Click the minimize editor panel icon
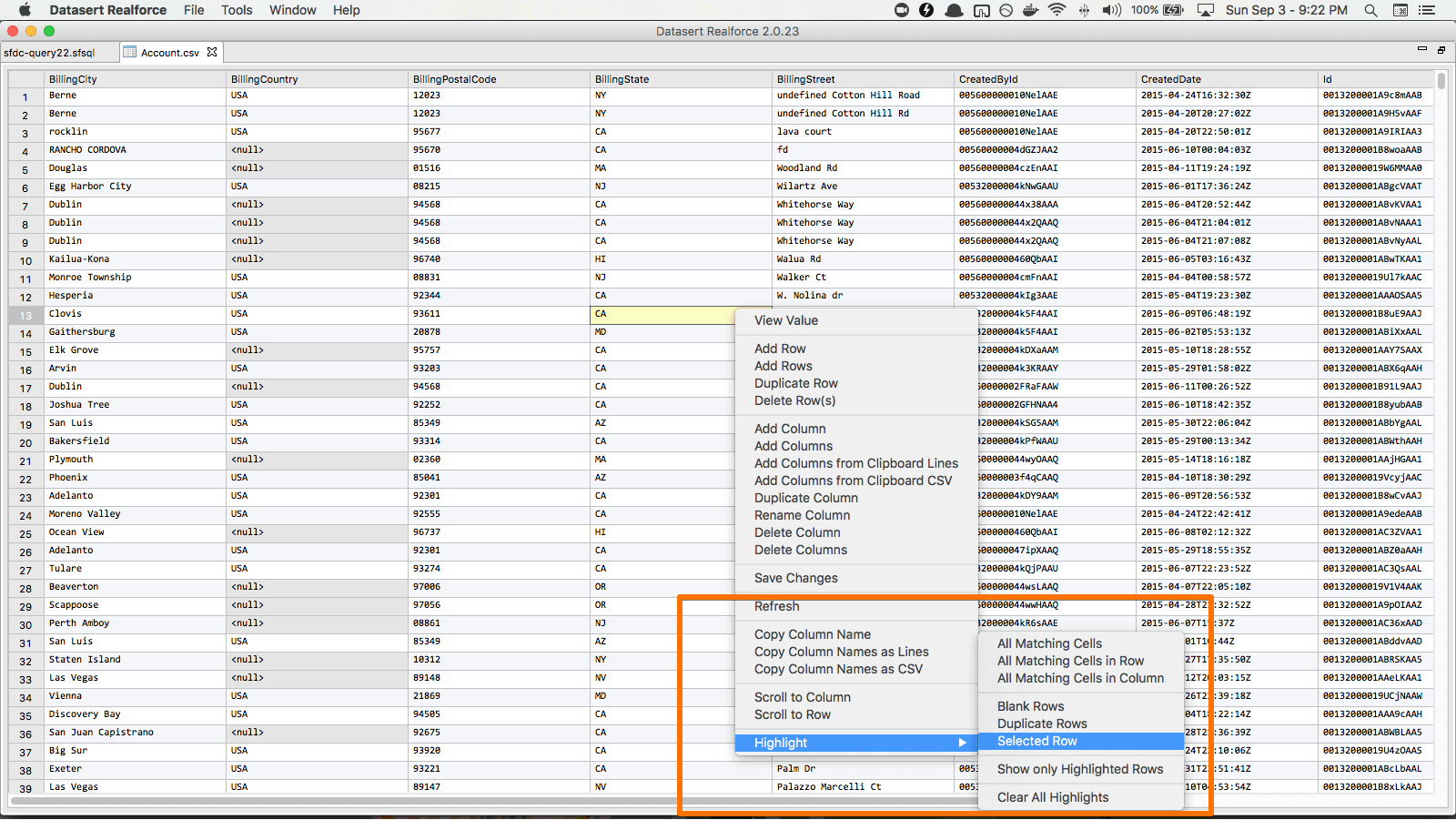Image resolution: width=1456 pixels, height=820 pixels. pyautogui.click(x=1422, y=49)
